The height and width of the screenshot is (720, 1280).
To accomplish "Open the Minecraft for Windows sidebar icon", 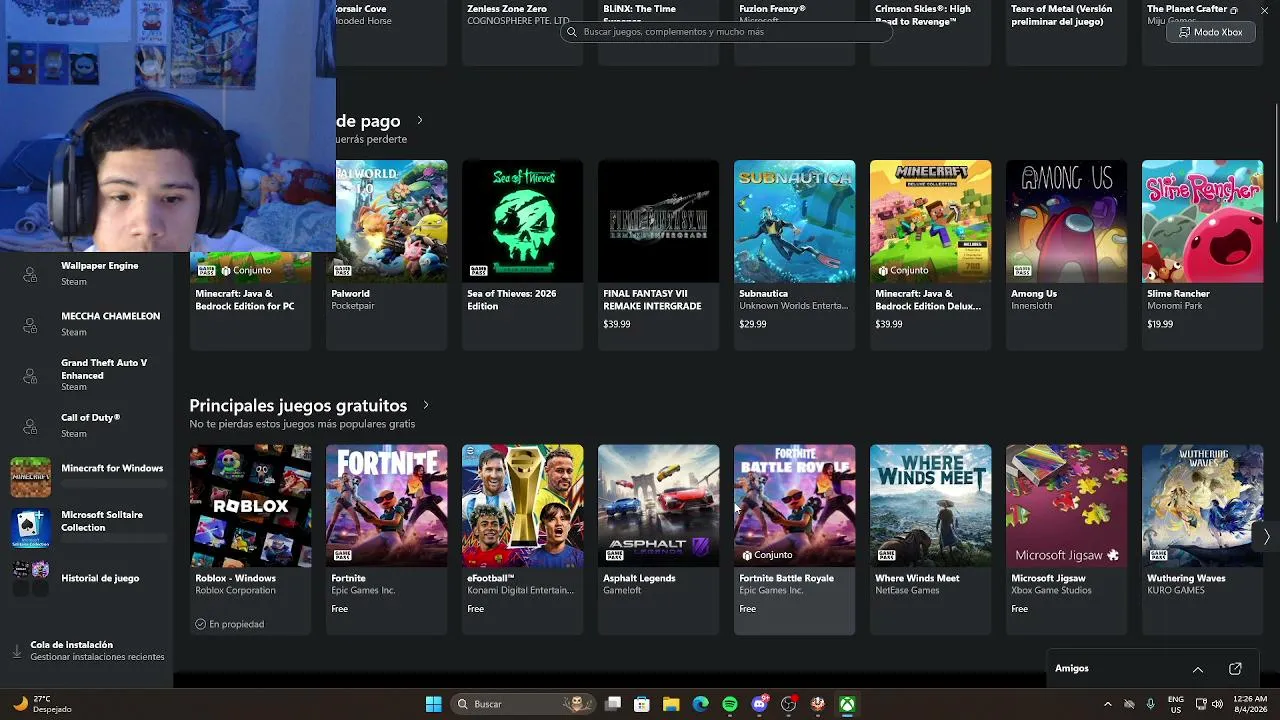I will point(30,477).
